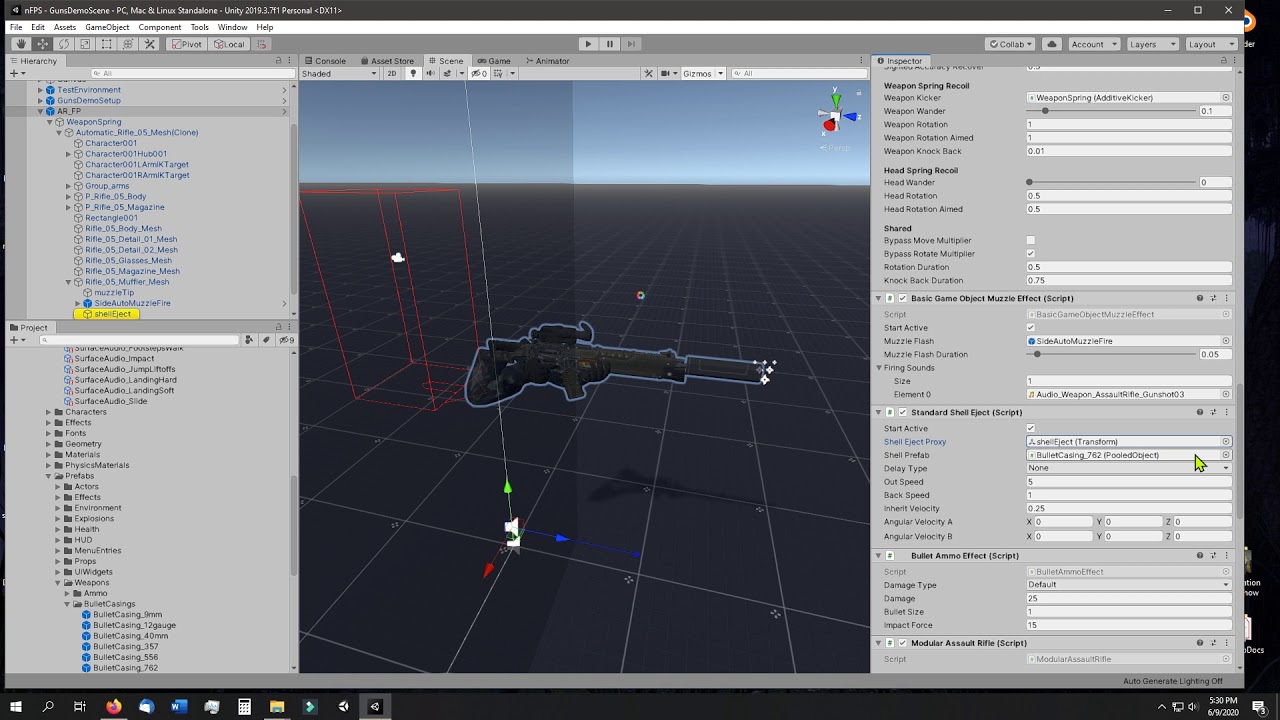1280x720 pixels.
Task: Lock the Hierarchy panel
Action: [x=279, y=61]
